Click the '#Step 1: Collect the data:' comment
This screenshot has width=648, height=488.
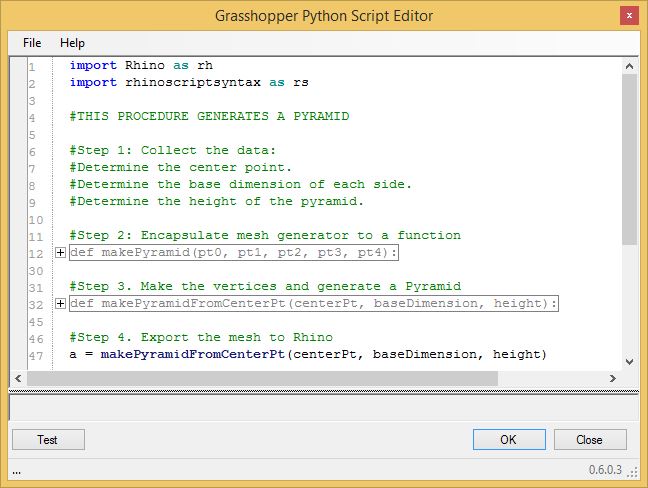tap(172, 150)
